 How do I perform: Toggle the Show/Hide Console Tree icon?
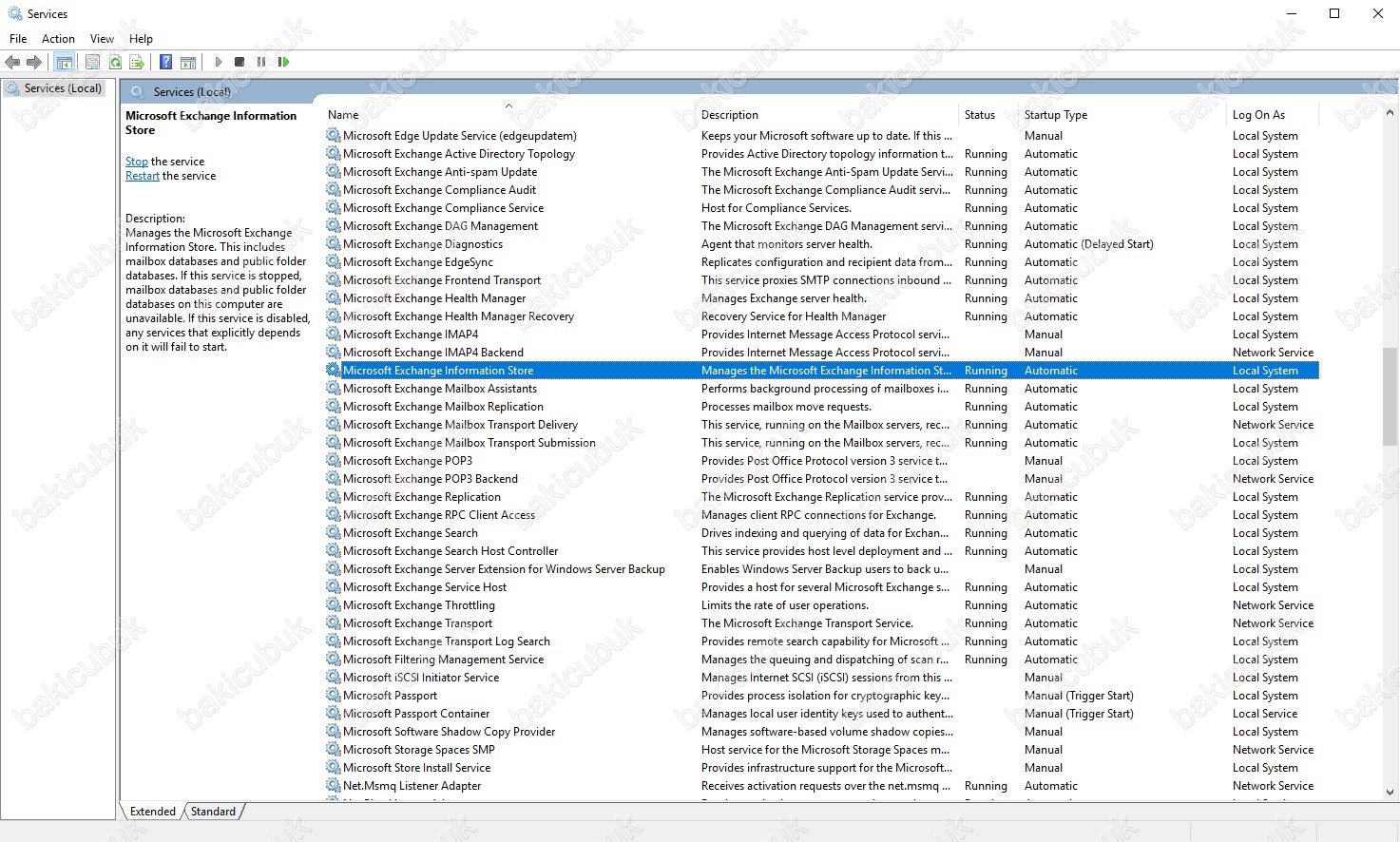coord(65,63)
